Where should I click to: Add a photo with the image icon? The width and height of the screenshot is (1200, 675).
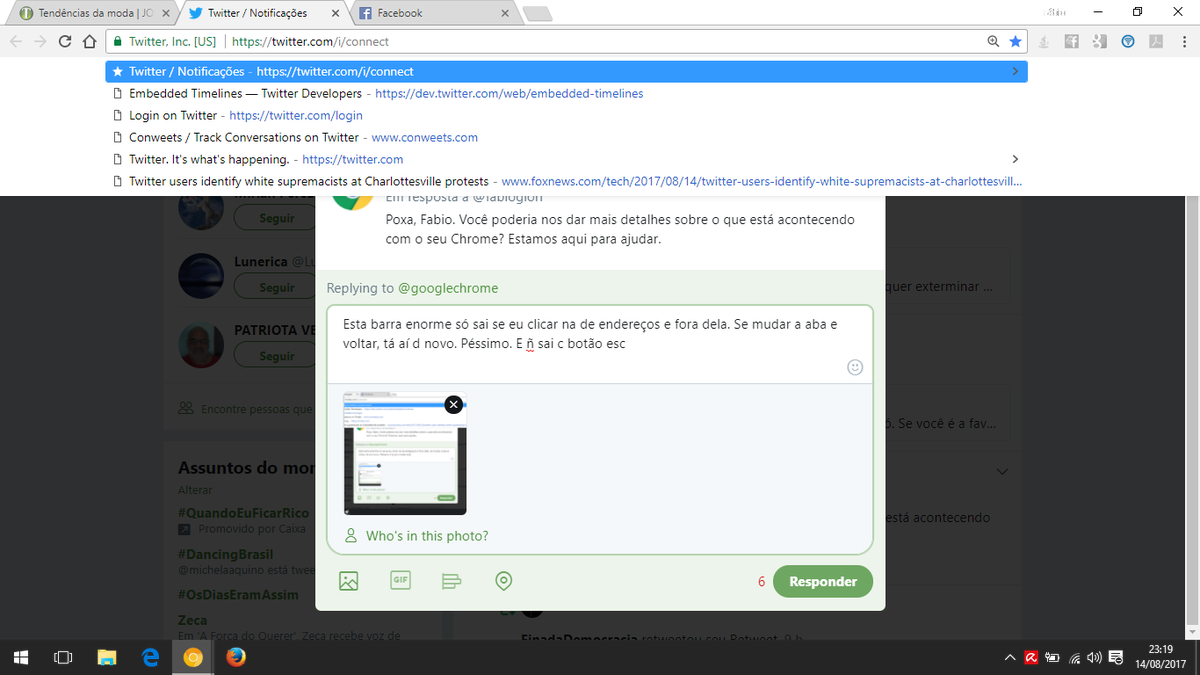pyautogui.click(x=348, y=580)
